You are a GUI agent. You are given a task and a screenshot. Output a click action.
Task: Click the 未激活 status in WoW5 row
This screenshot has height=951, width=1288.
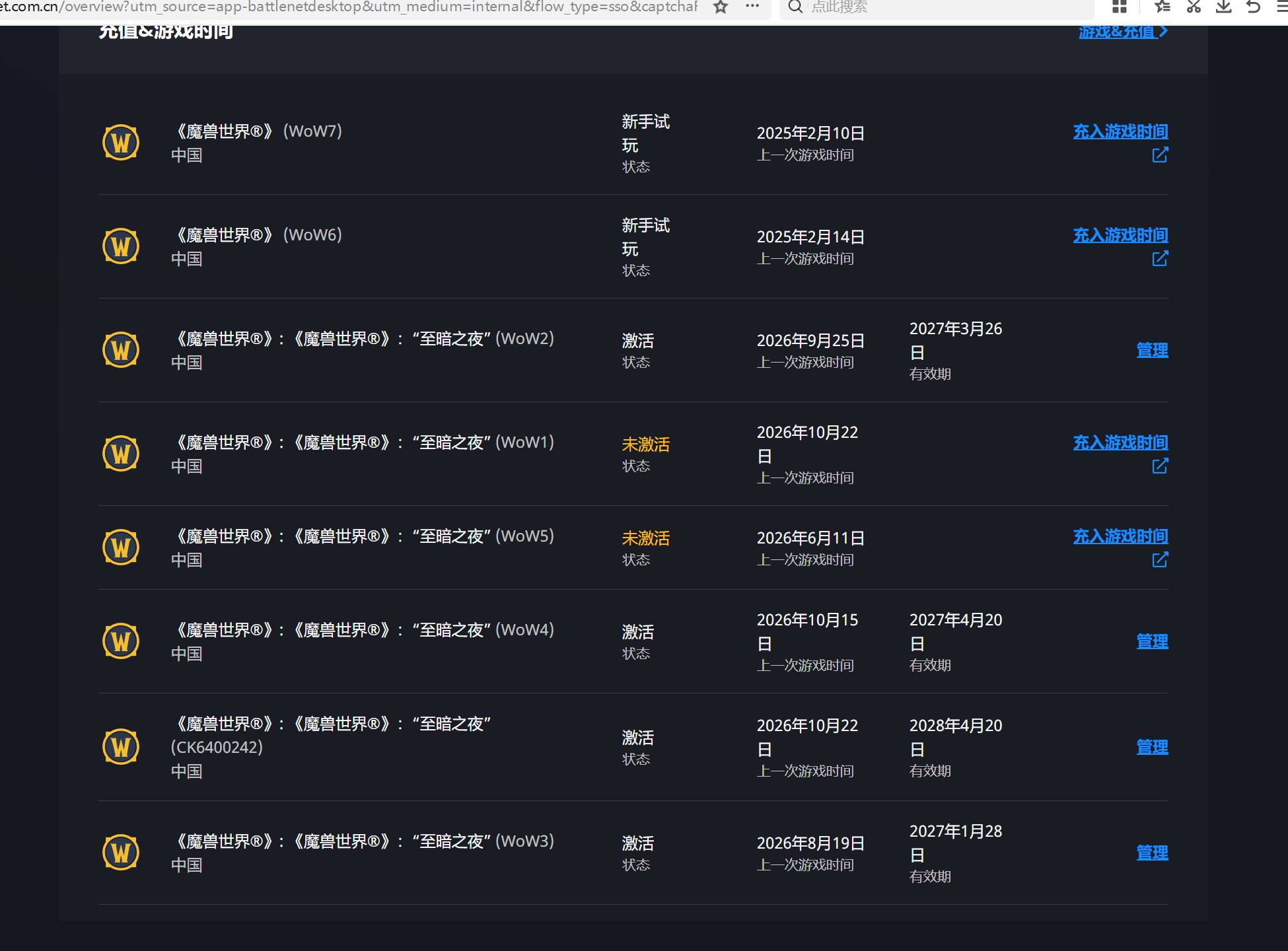point(645,539)
